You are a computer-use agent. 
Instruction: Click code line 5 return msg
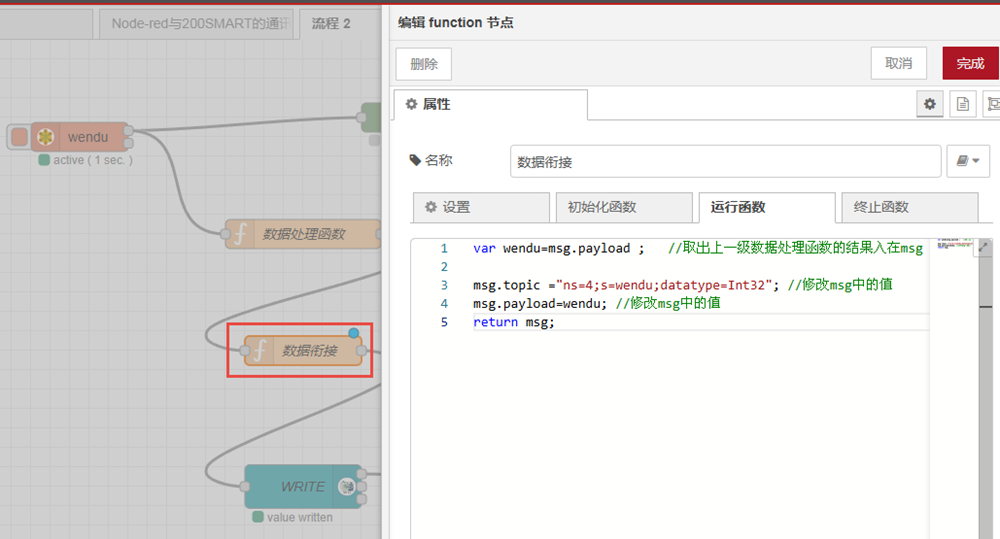(514, 322)
